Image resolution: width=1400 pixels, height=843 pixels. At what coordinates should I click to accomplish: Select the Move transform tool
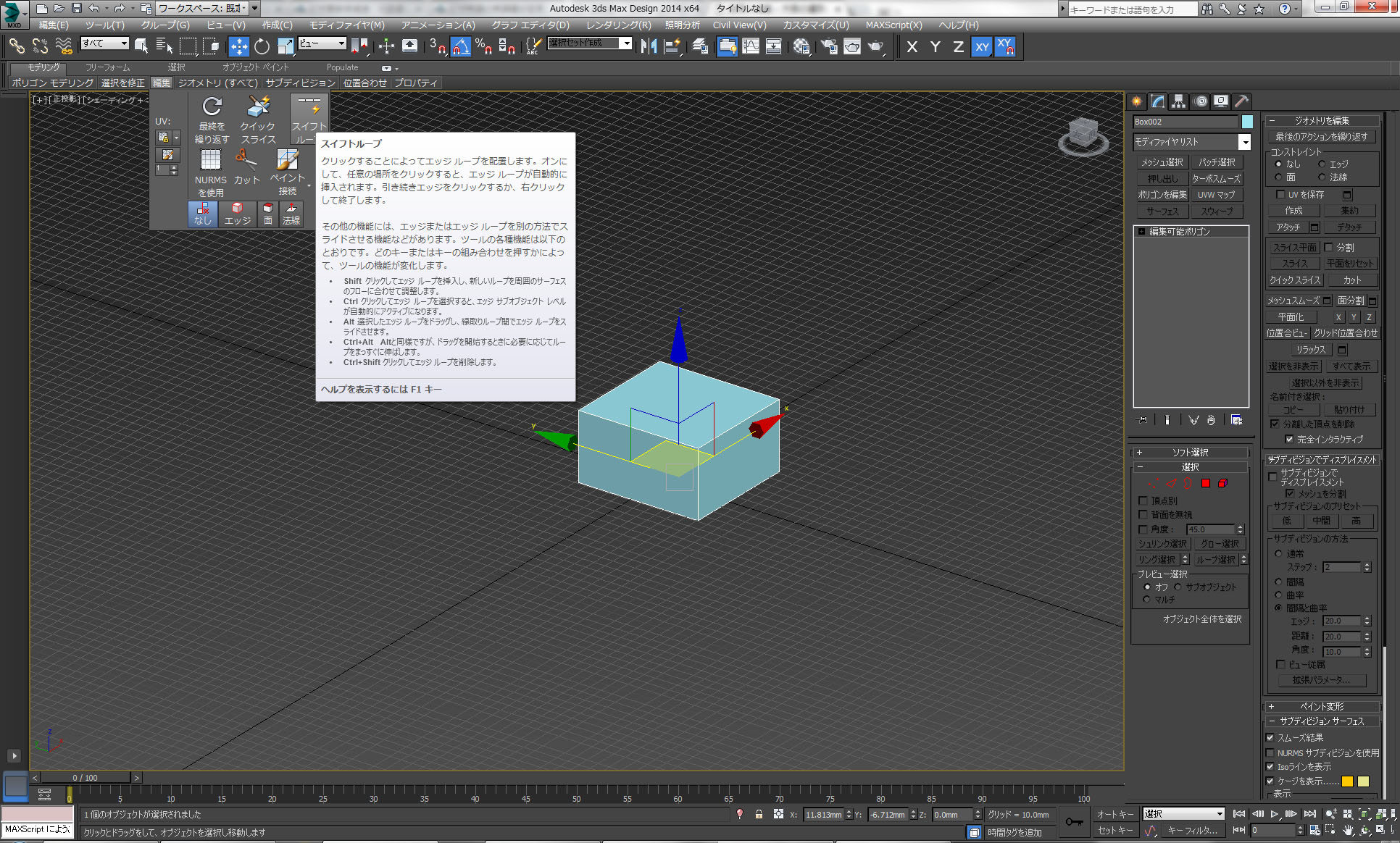pyautogui.click(x=238, y=46)
